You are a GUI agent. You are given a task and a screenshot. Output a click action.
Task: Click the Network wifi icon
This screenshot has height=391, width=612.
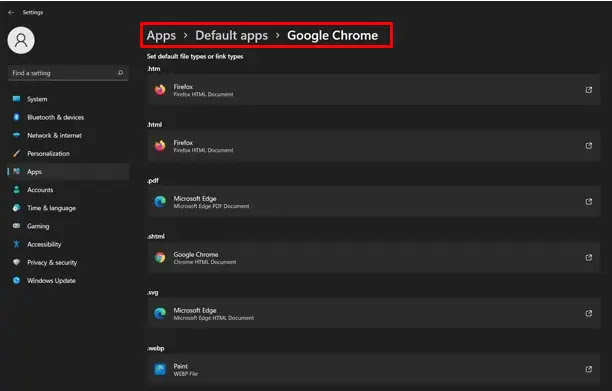click(x=16, y=135)
